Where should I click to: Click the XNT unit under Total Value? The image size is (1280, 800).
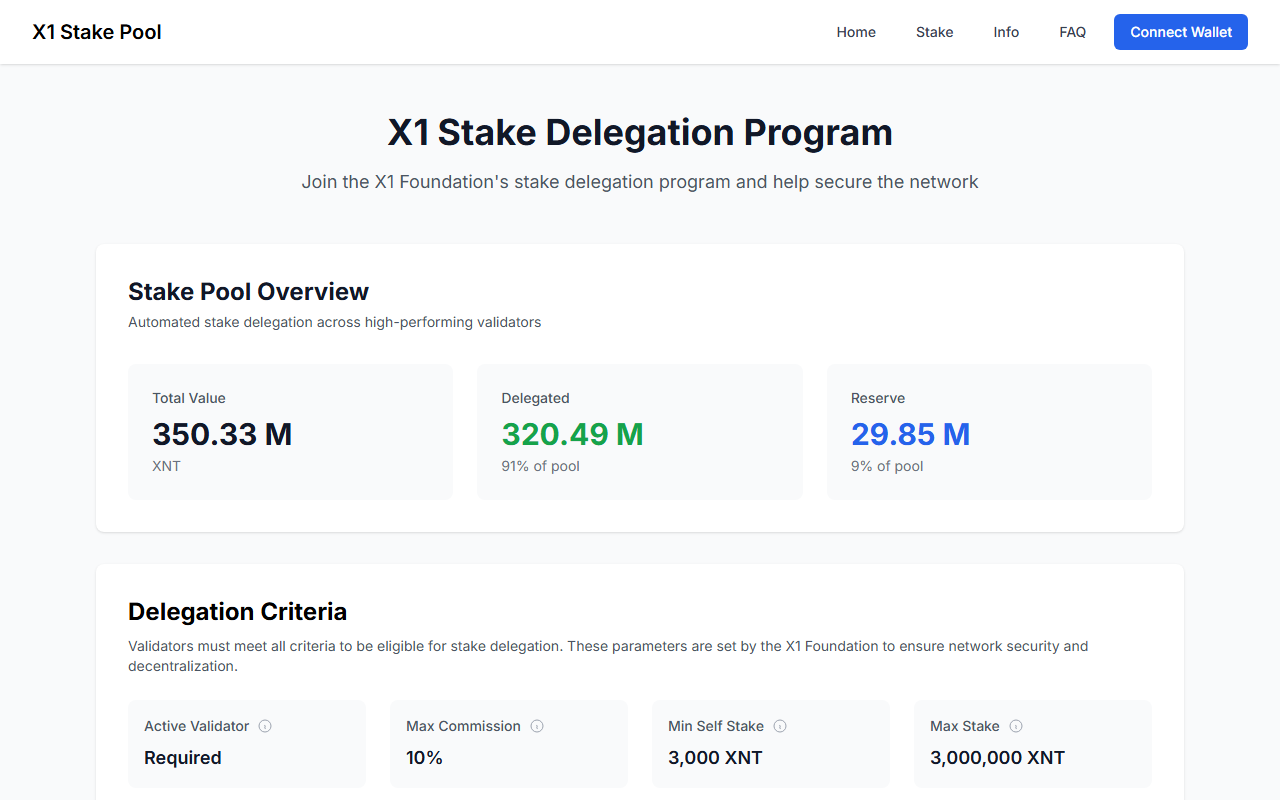(166, 466)
